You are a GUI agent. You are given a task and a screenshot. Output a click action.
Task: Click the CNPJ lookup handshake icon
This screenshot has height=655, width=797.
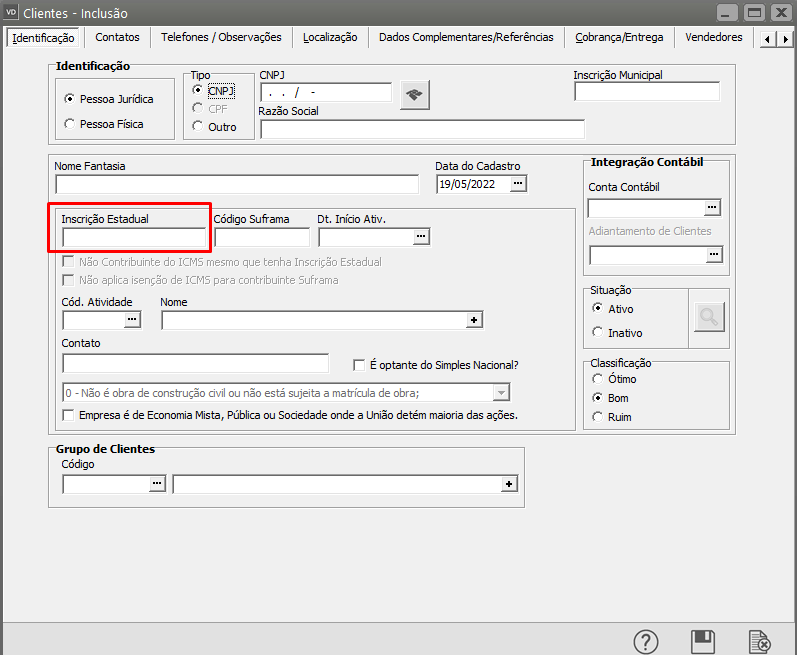(414, 94)
